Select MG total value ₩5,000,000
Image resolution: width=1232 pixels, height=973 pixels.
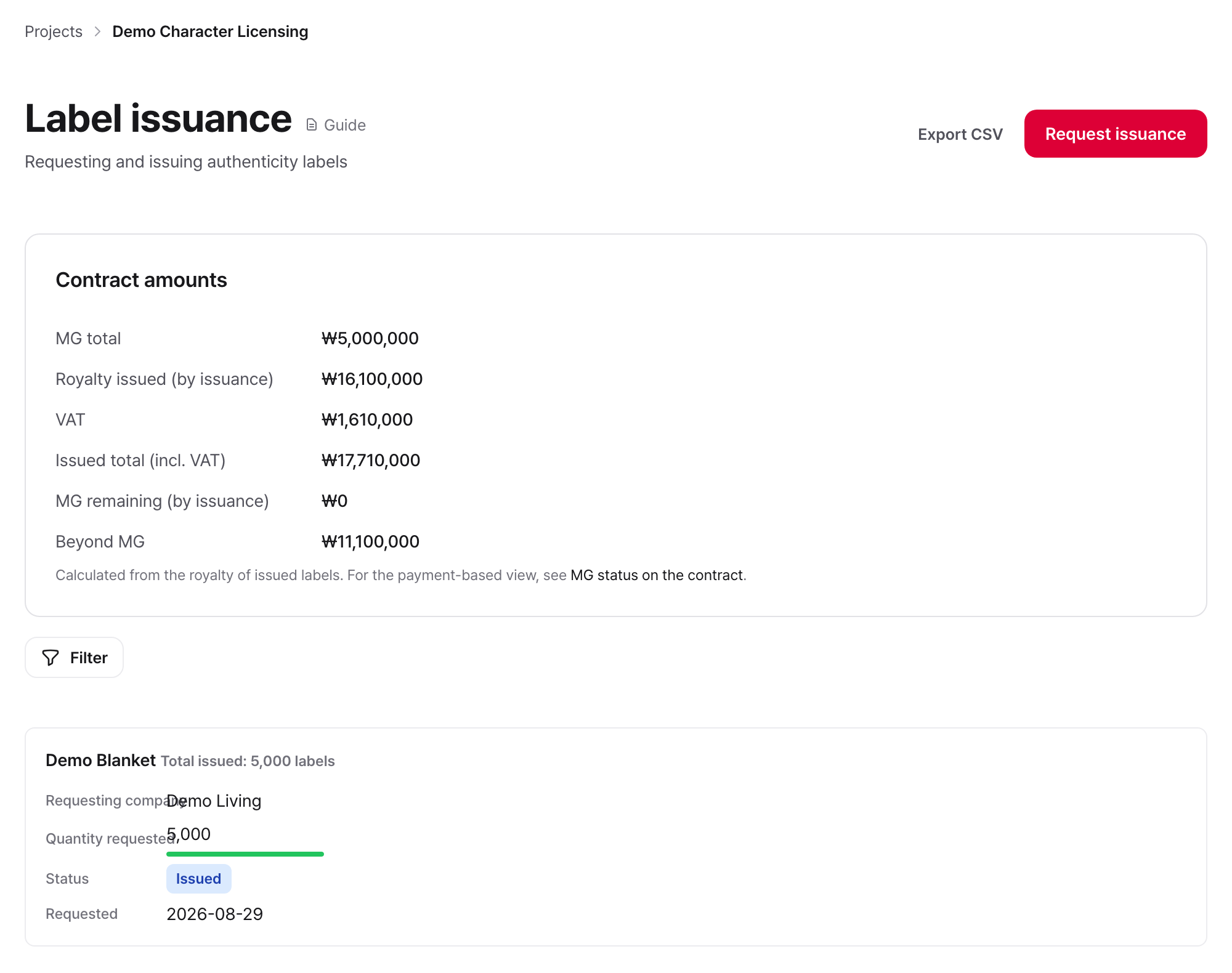tap(370, 339)
